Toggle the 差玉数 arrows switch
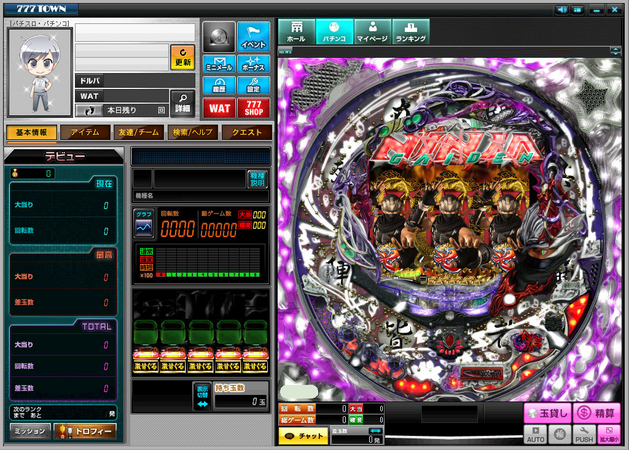The width and height of the screenshot is (629, 450). point(375,431)
